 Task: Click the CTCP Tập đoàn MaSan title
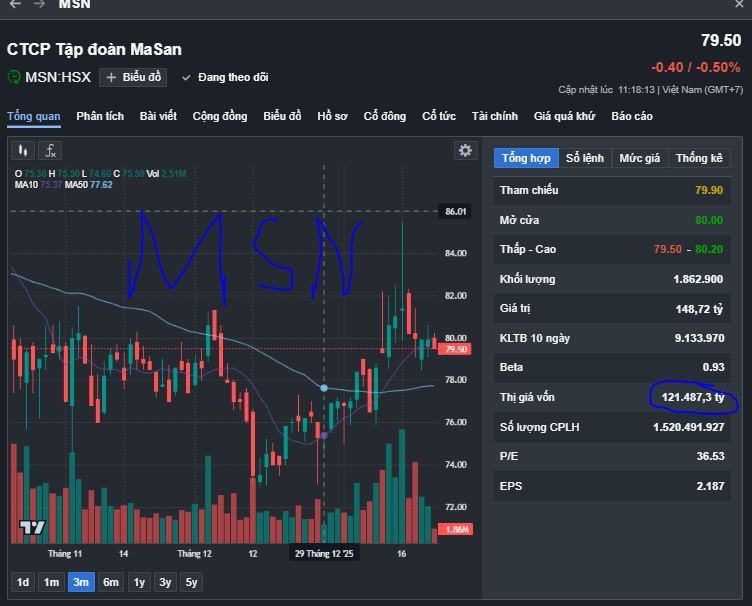94,49
